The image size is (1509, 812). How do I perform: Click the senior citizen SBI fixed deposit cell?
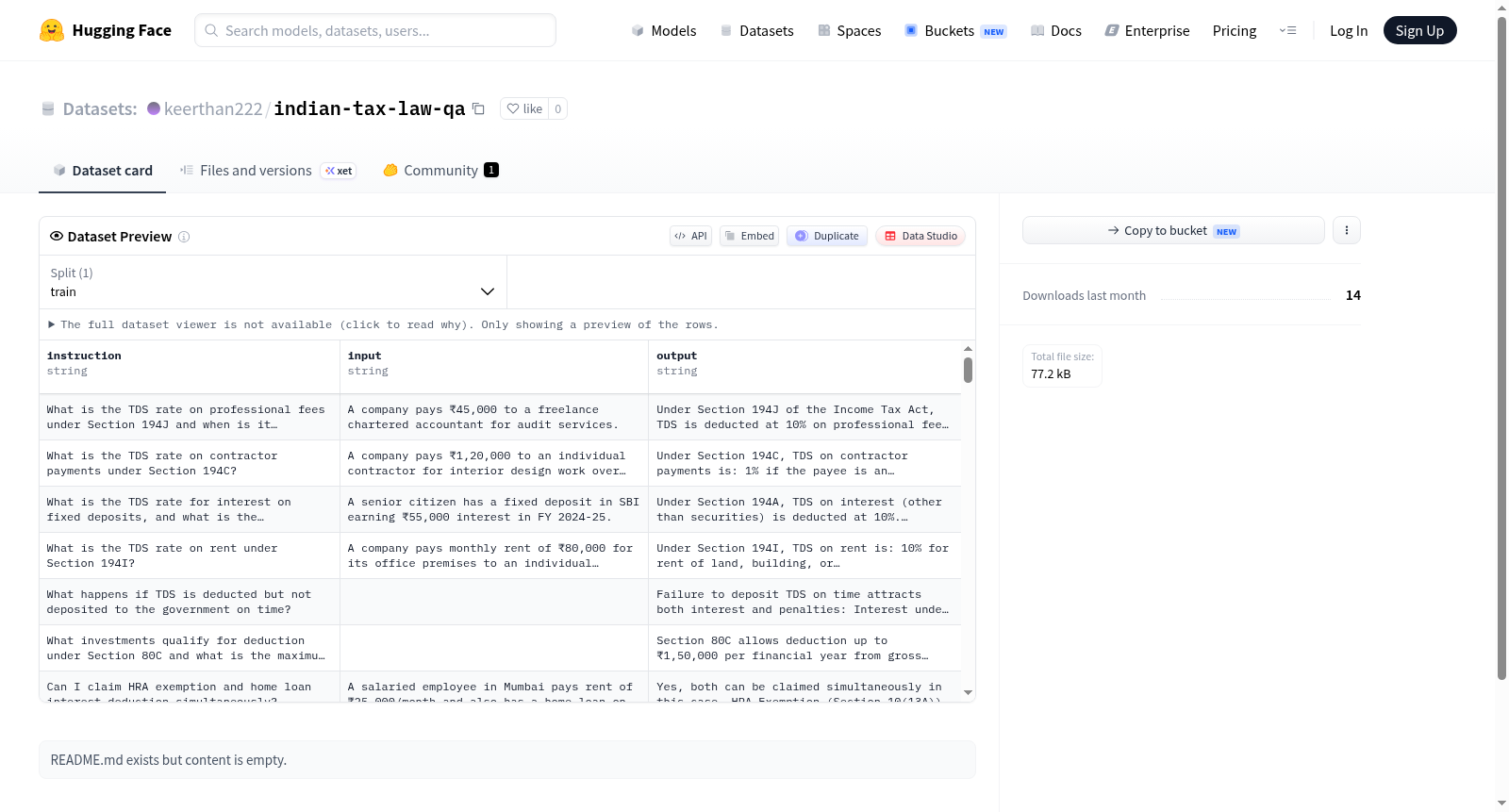click(494, 509)
